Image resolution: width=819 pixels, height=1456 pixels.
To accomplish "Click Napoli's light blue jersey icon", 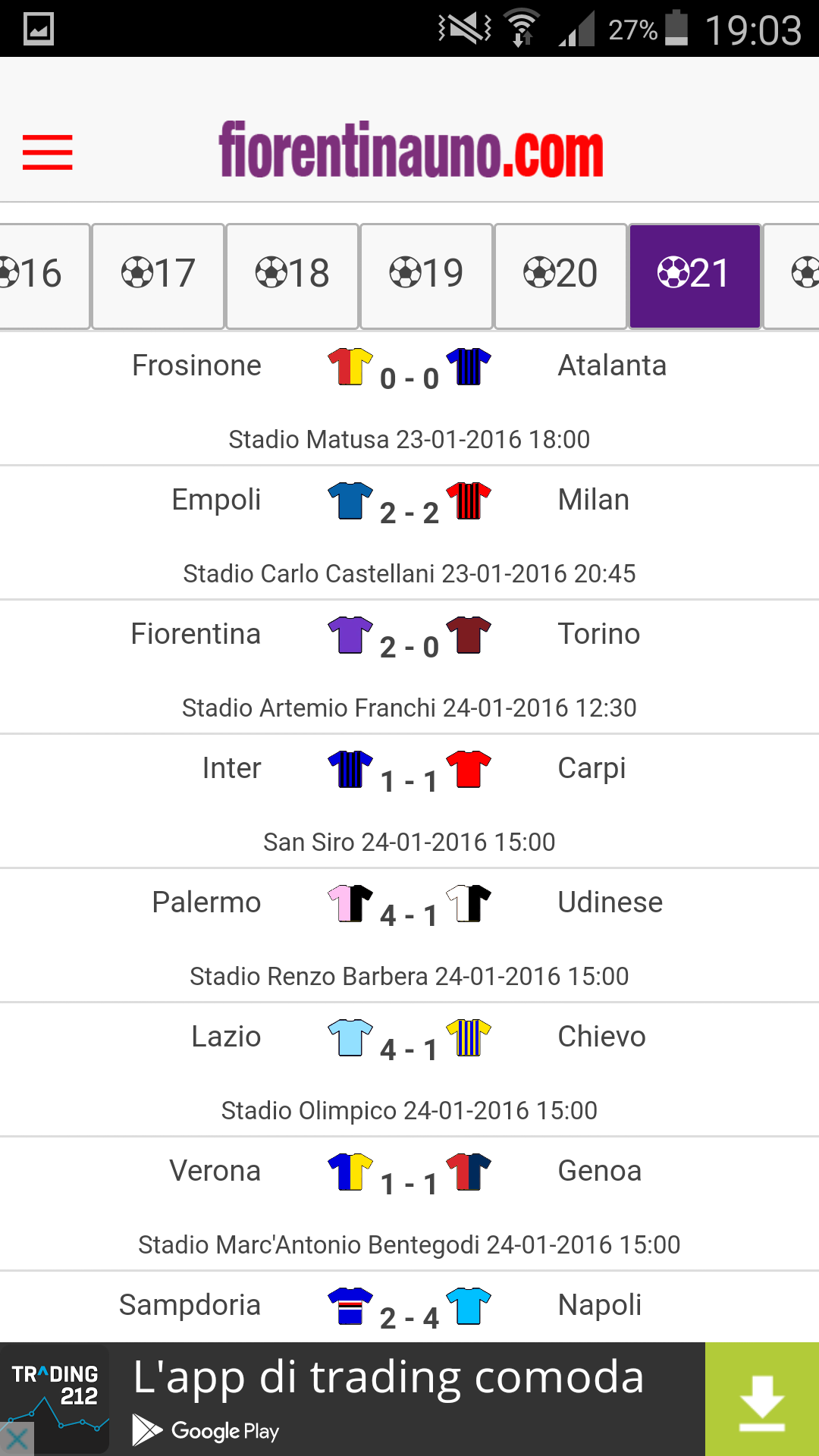I will tap(469, 1306).
